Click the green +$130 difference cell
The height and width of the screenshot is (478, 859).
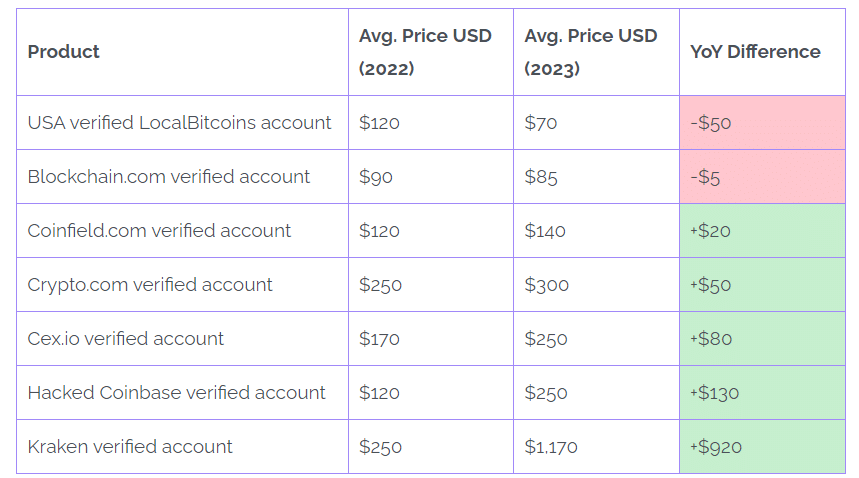(715, 393)
